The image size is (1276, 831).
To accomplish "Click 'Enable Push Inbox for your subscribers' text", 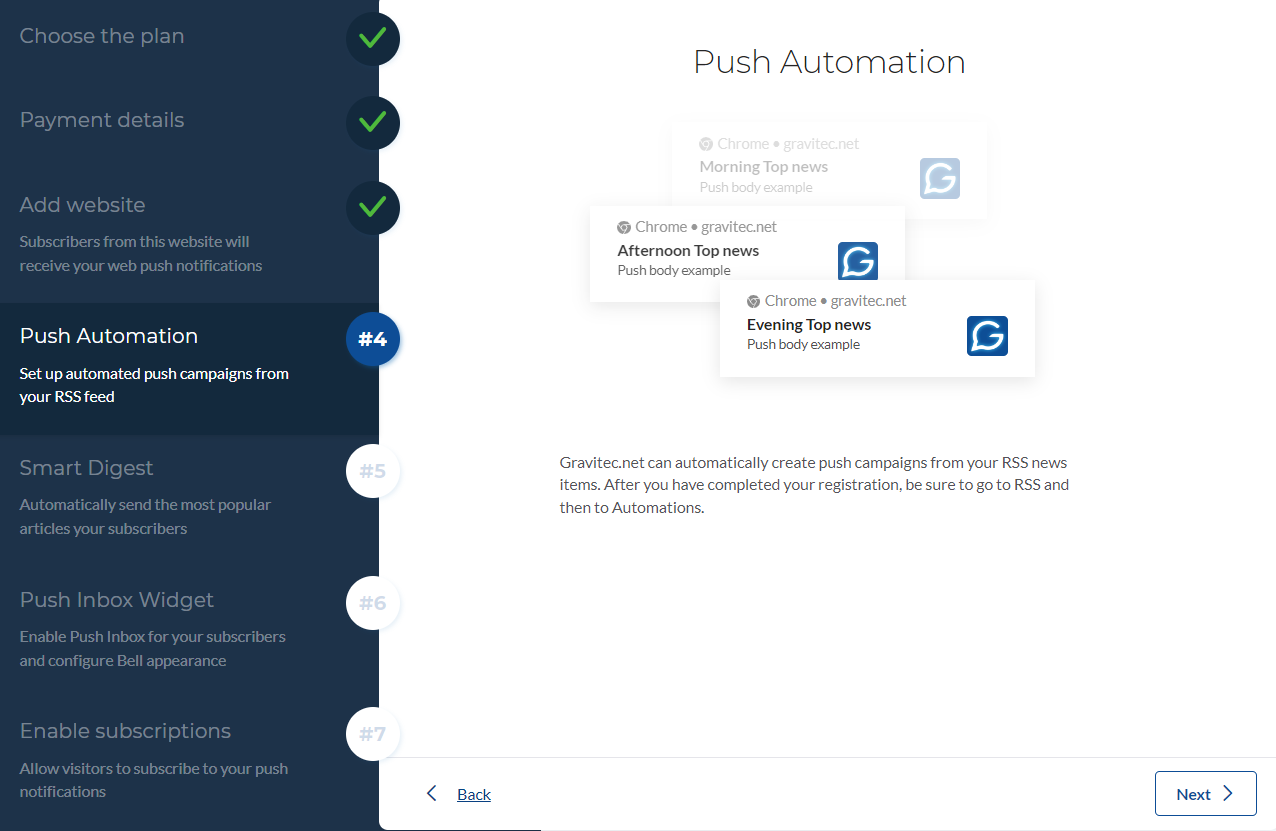I will tap(153, 648).
